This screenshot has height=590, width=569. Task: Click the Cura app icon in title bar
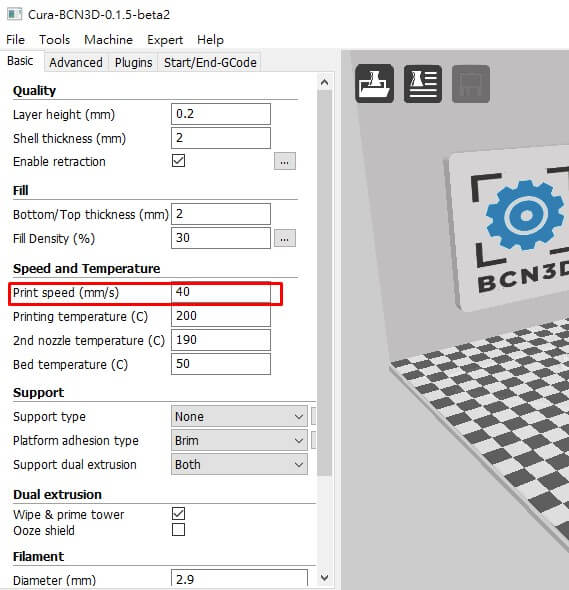pyautogui.click(x=14, y=14)
